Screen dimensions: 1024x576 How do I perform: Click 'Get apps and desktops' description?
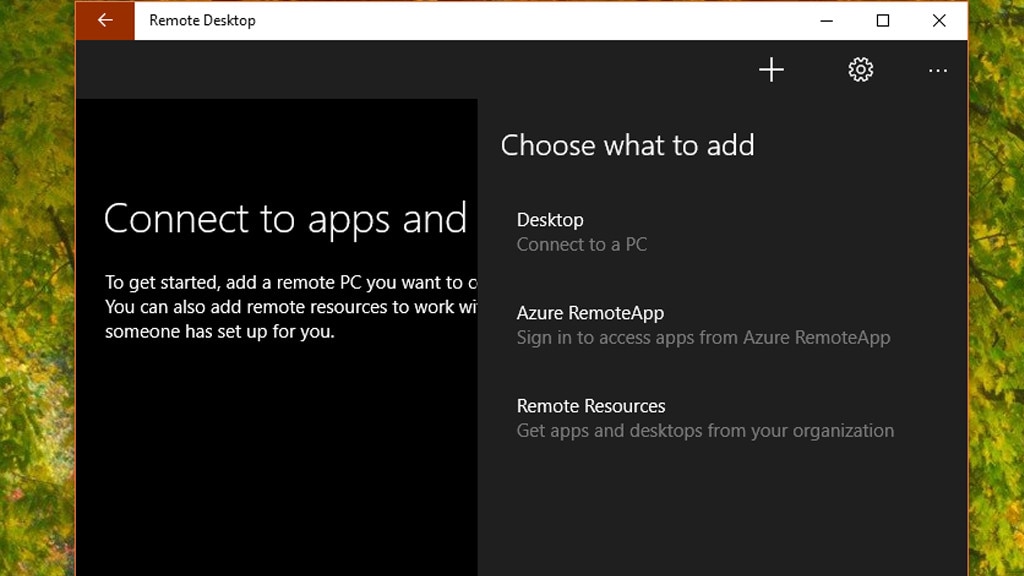pos(705,431)
